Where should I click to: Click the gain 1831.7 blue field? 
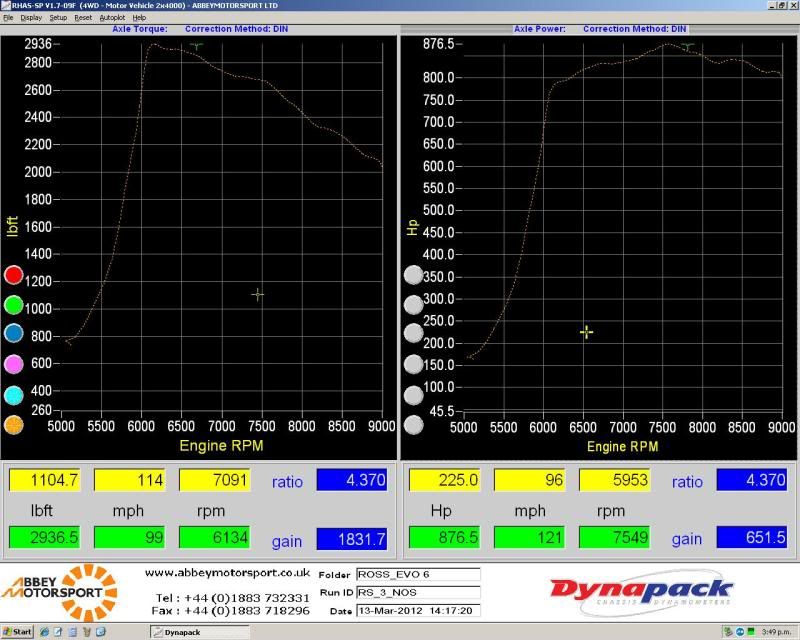[x=352, y=539]
